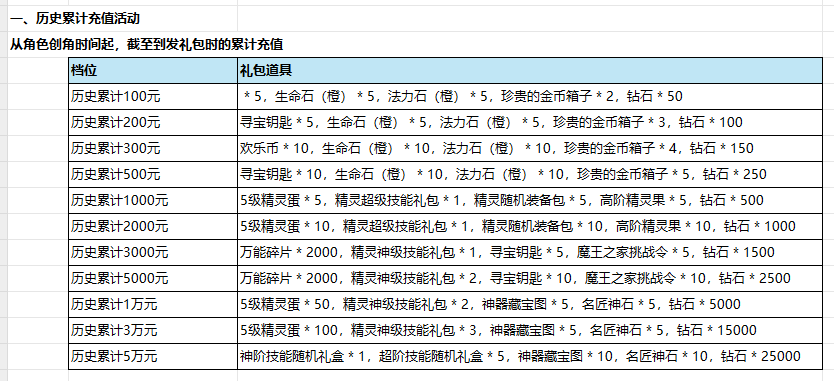Click the gift cell ending 钻石 * 1000
Image resolution: width=834 pixels, height=381 pixels.
(x=530, y=227)
